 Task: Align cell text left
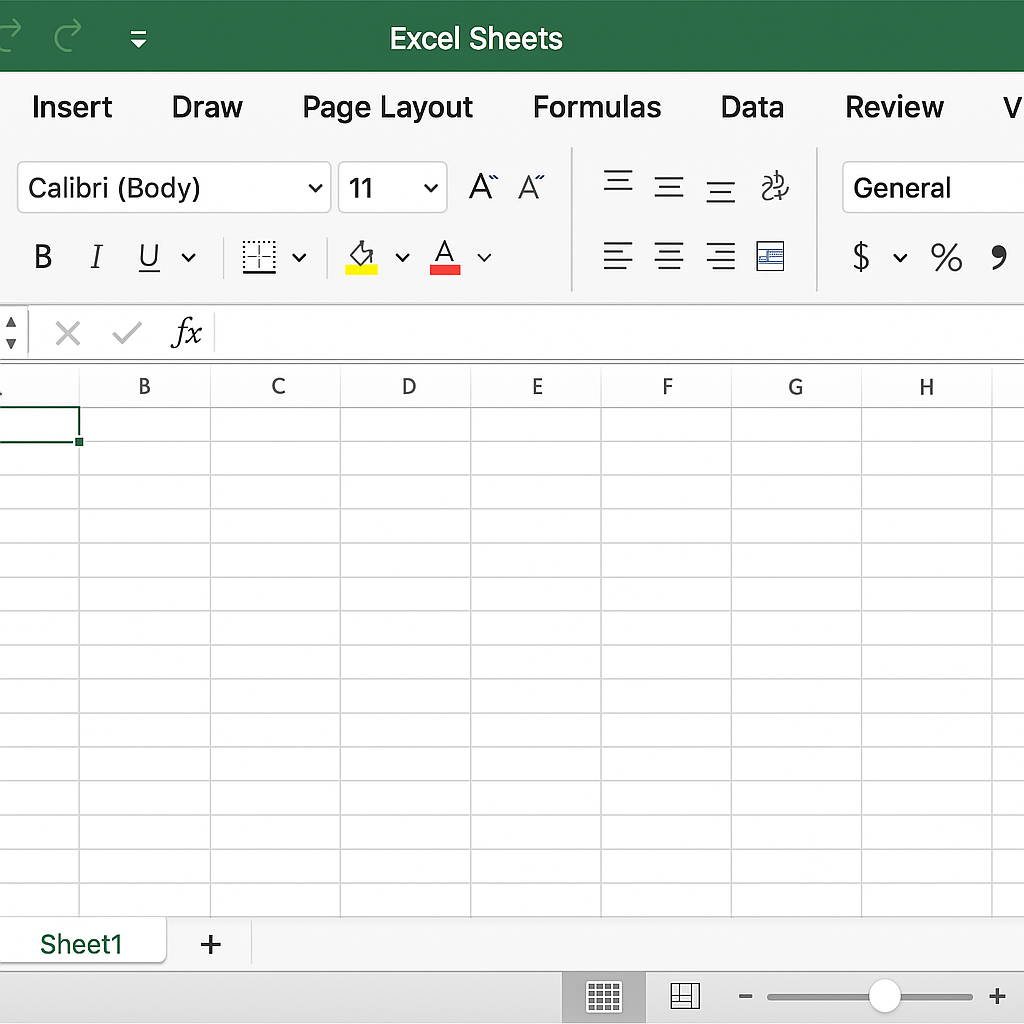pyautogui.click(x=618, y=255)
